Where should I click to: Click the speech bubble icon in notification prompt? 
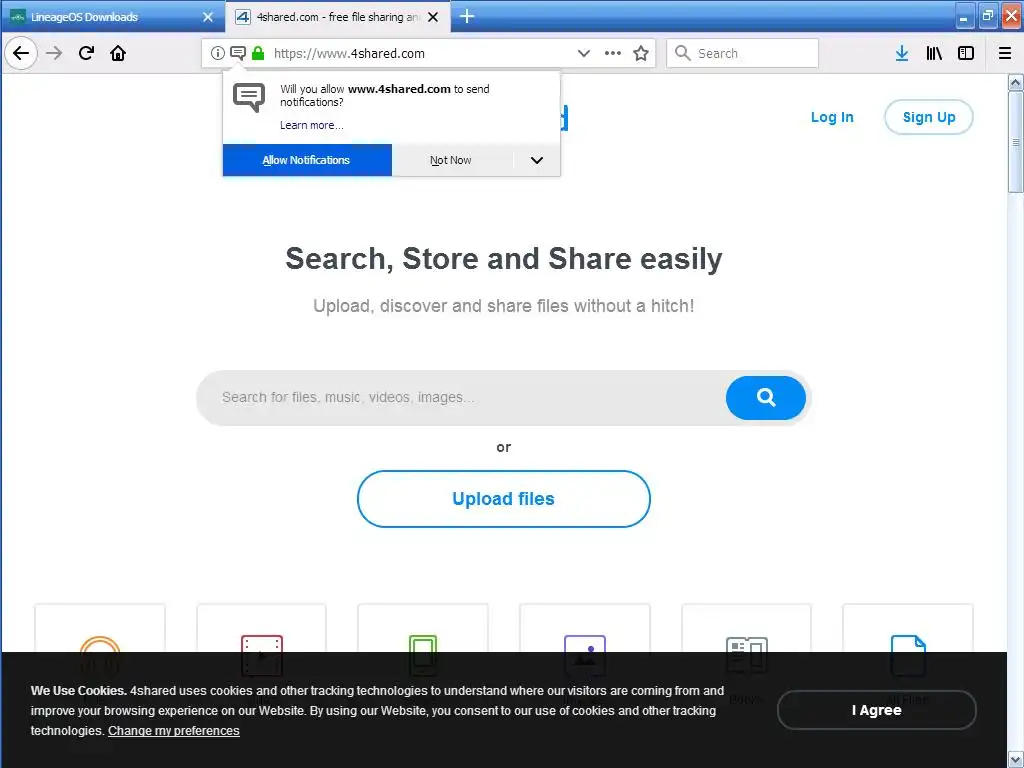[x=249, y=98]
